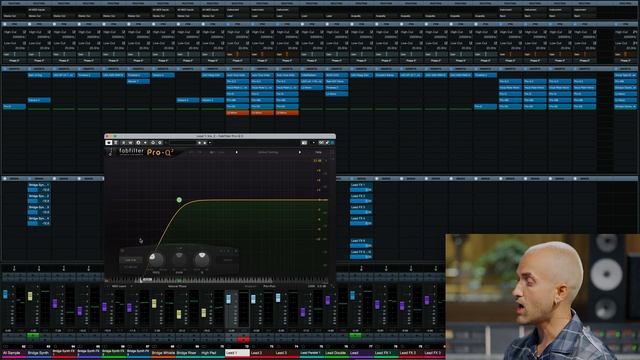Select the Bridge Whistle channel

163,353
